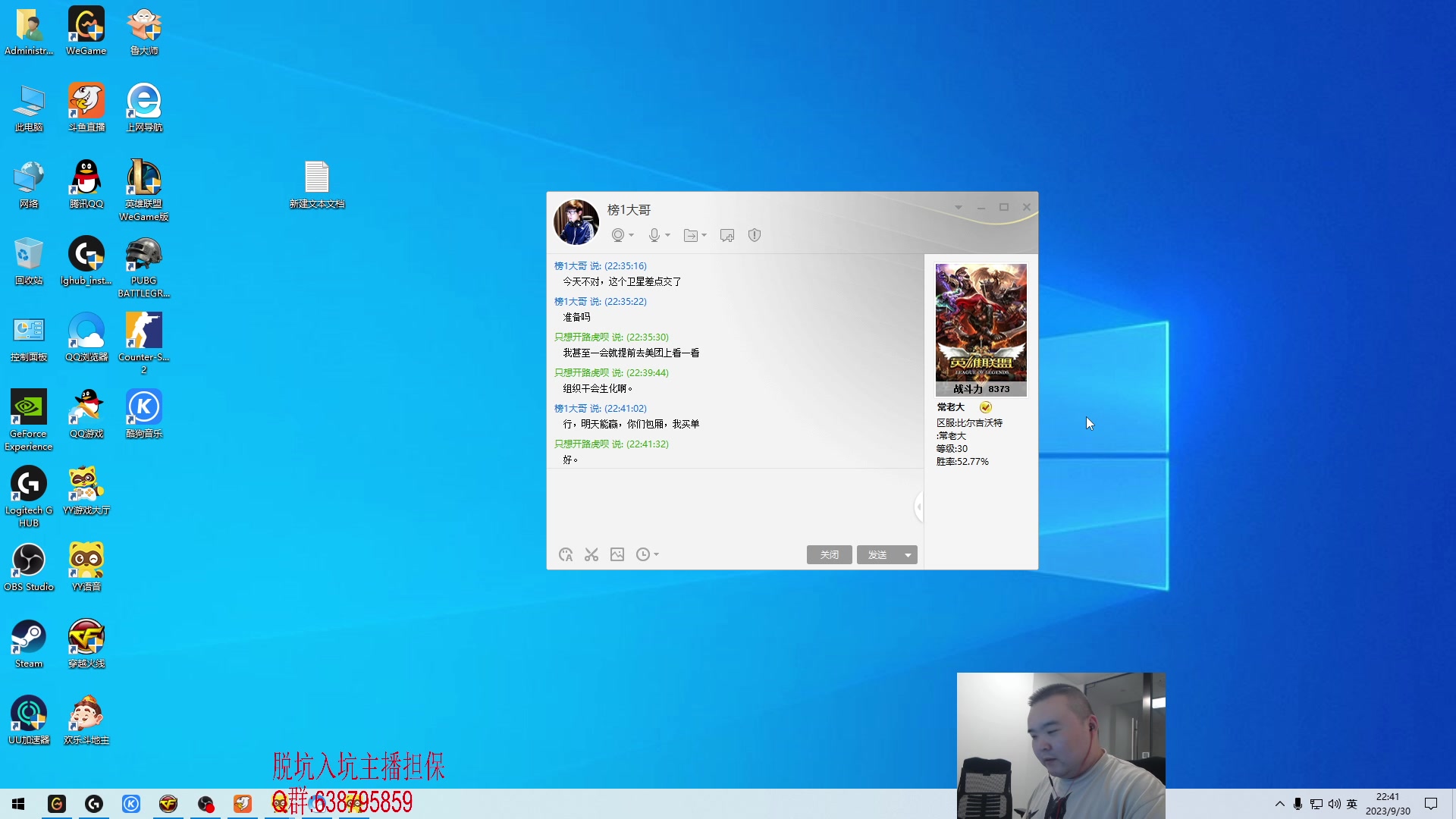Collapse the right side info panel
Screen dimensions: 1456x819
coord(919,507)
